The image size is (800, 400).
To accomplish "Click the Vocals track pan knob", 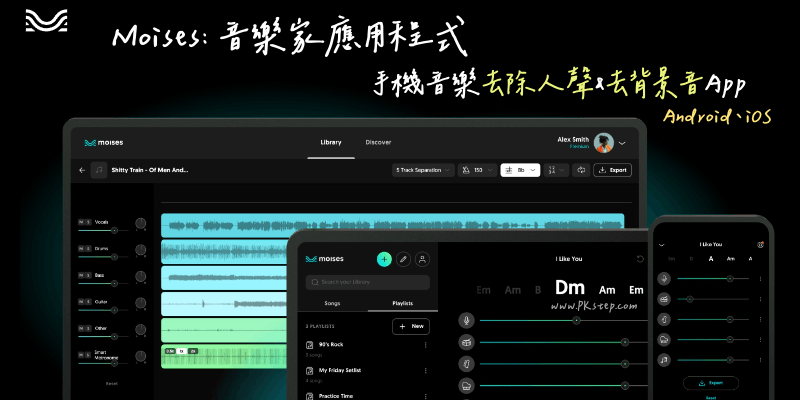I will pyautogui.click(x=140, y=223).
